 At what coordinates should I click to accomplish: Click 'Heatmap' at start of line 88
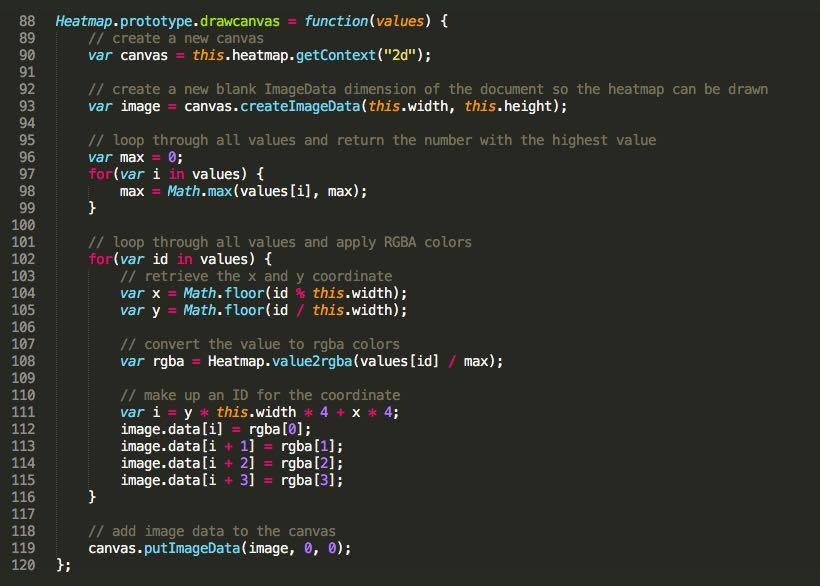(x=84, y=21)
